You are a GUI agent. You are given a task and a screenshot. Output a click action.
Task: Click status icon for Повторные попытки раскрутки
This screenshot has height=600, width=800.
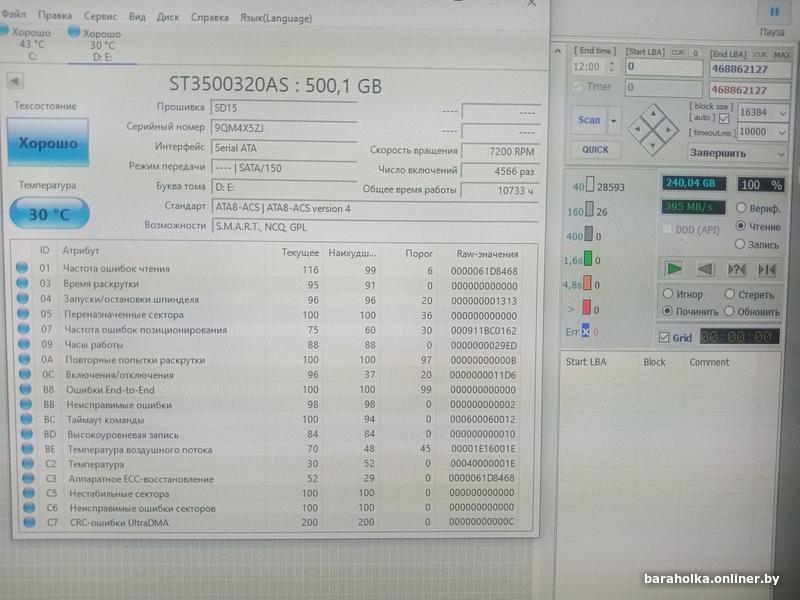click(25, 359)
